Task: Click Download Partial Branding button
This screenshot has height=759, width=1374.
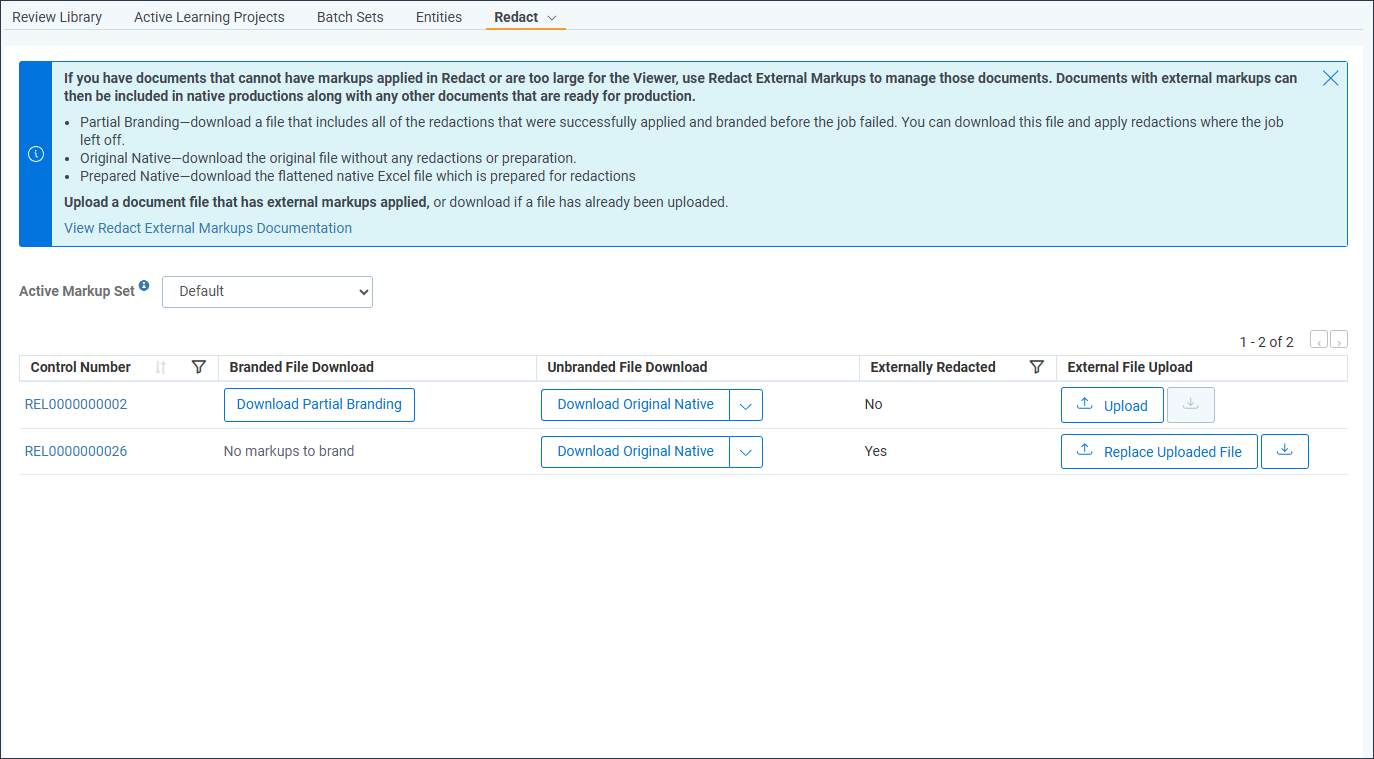Action: (x=319, y=405)
